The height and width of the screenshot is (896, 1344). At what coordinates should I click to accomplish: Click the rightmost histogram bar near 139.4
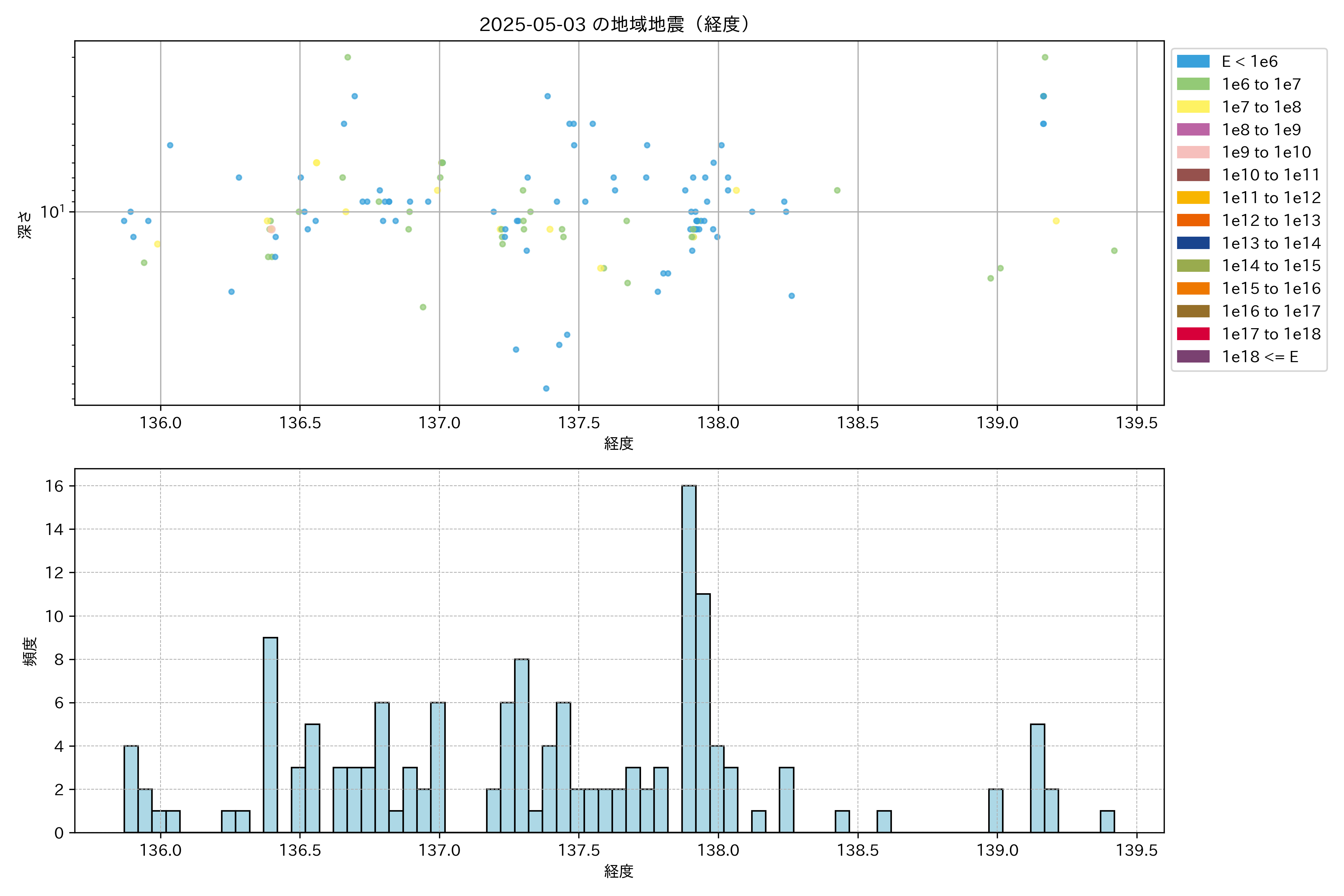[1107, 821]
